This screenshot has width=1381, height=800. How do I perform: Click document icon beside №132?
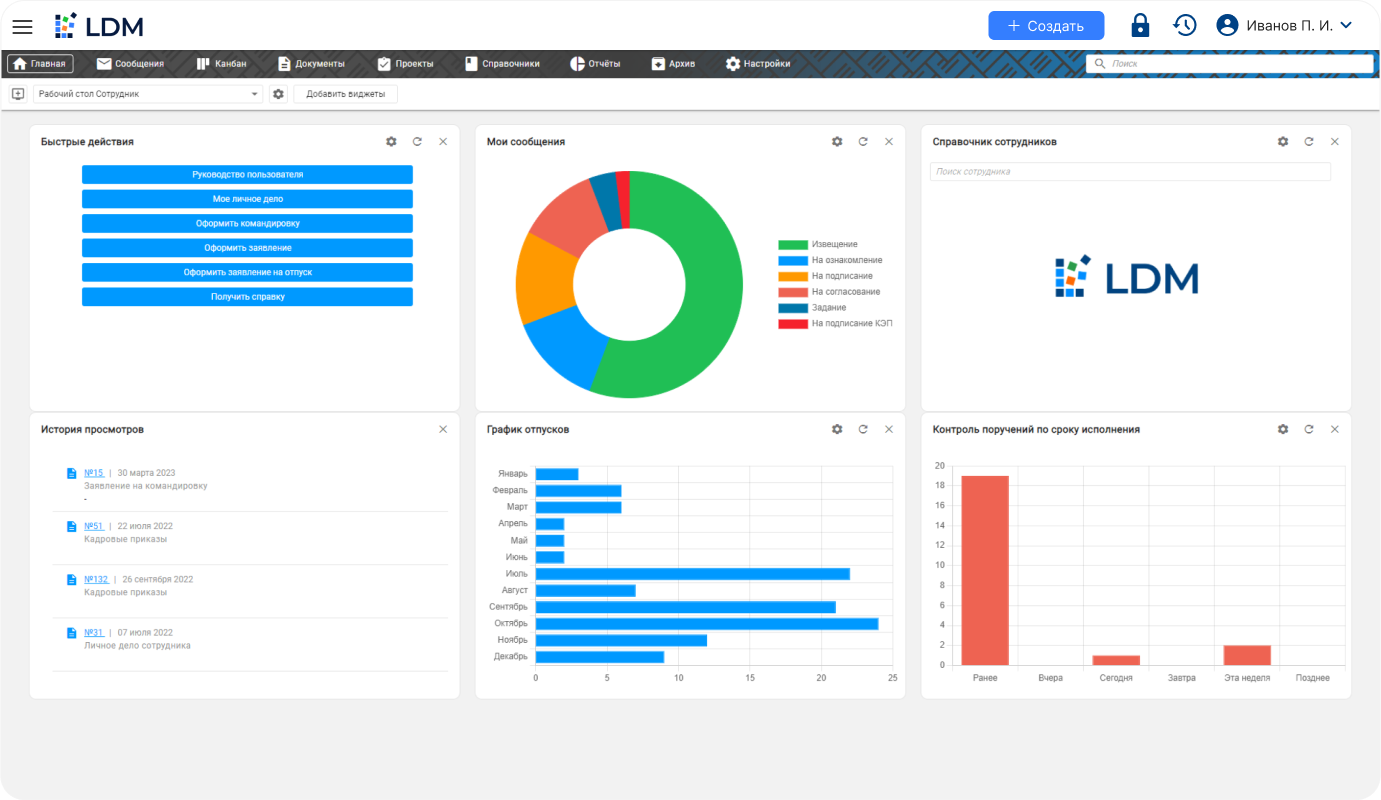pyautogui.click(x=71, y=579)
